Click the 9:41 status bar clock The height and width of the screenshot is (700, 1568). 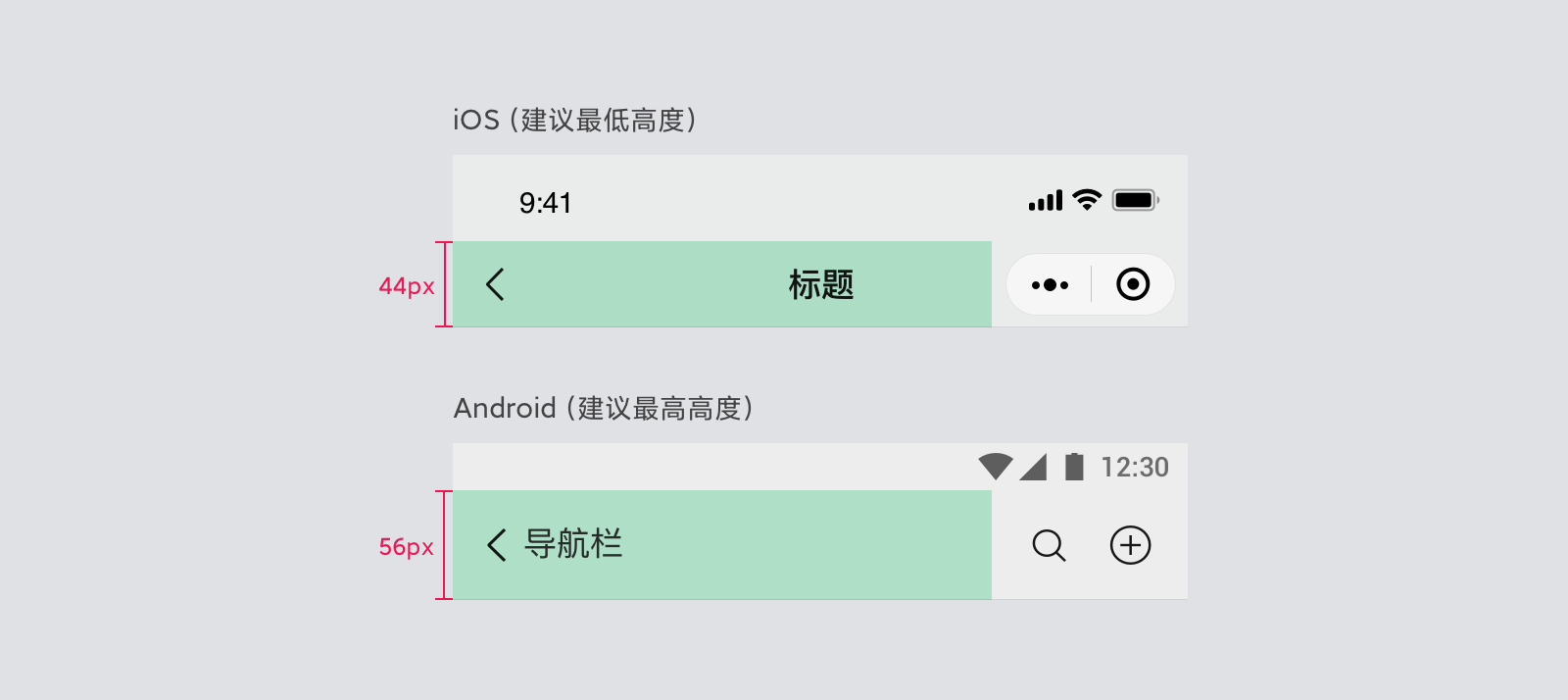pos(545,203)
